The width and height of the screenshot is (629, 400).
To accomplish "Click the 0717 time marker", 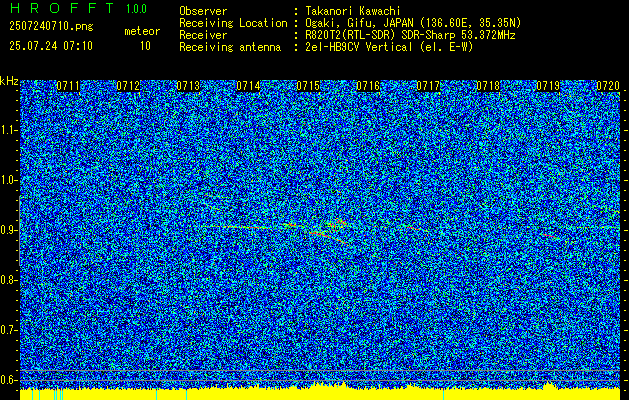I will (428, 86).
